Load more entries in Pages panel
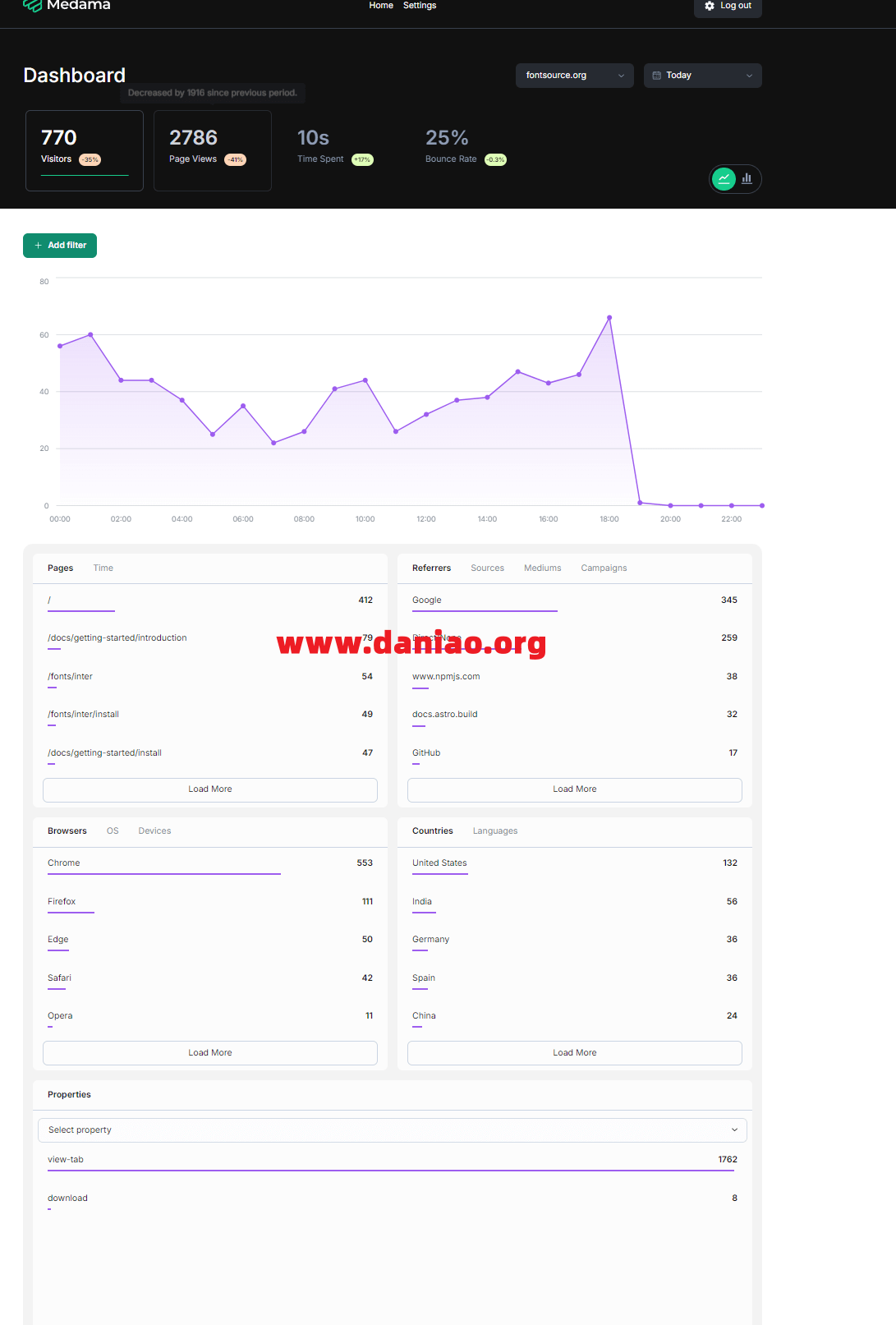This screenshot has height=1325, width=896. (x=210, y=789)
